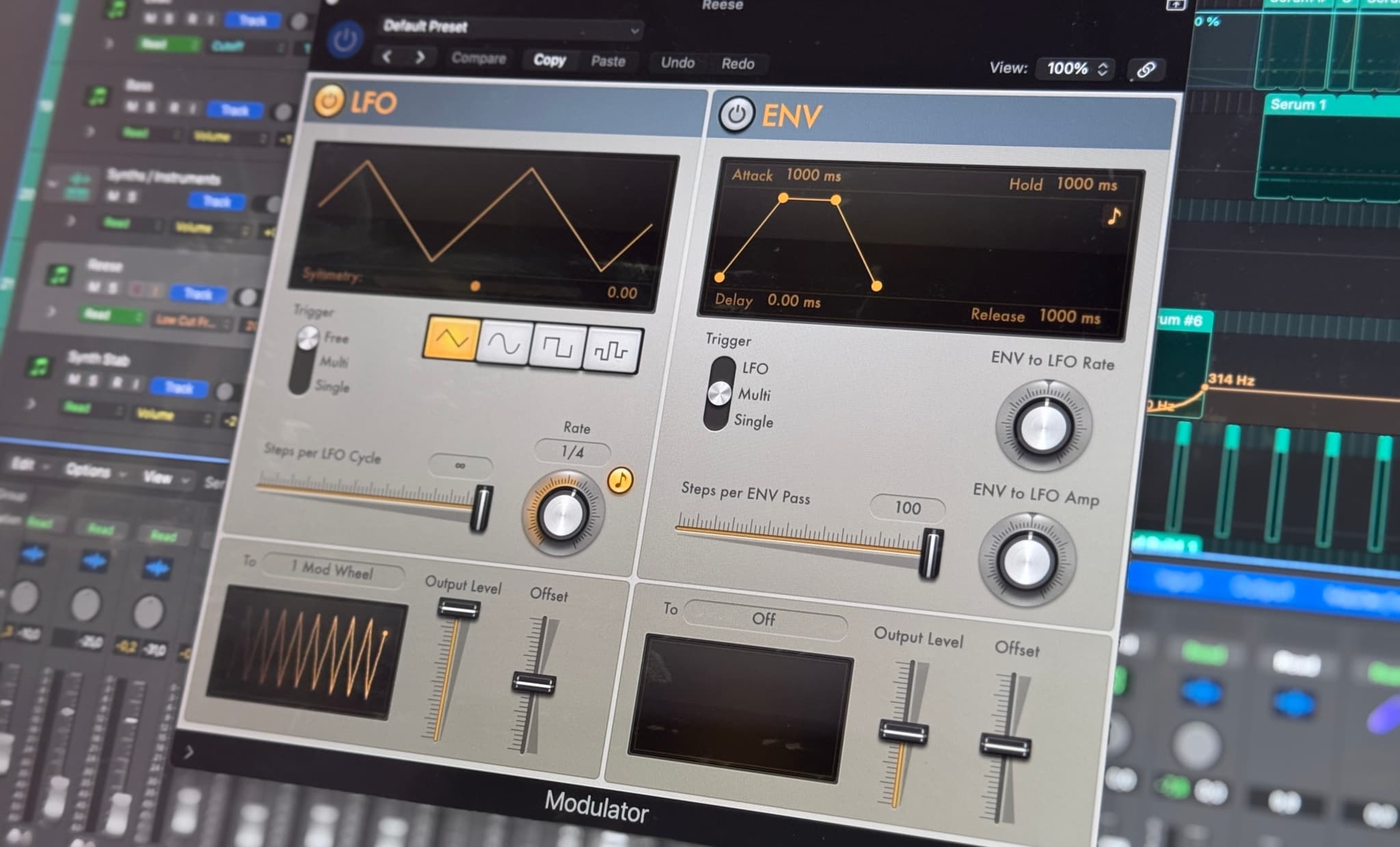This screenshot has height=847, width=1400.
Task: Click the link icon in the plugin header
Action: [x=1147, y=69]
